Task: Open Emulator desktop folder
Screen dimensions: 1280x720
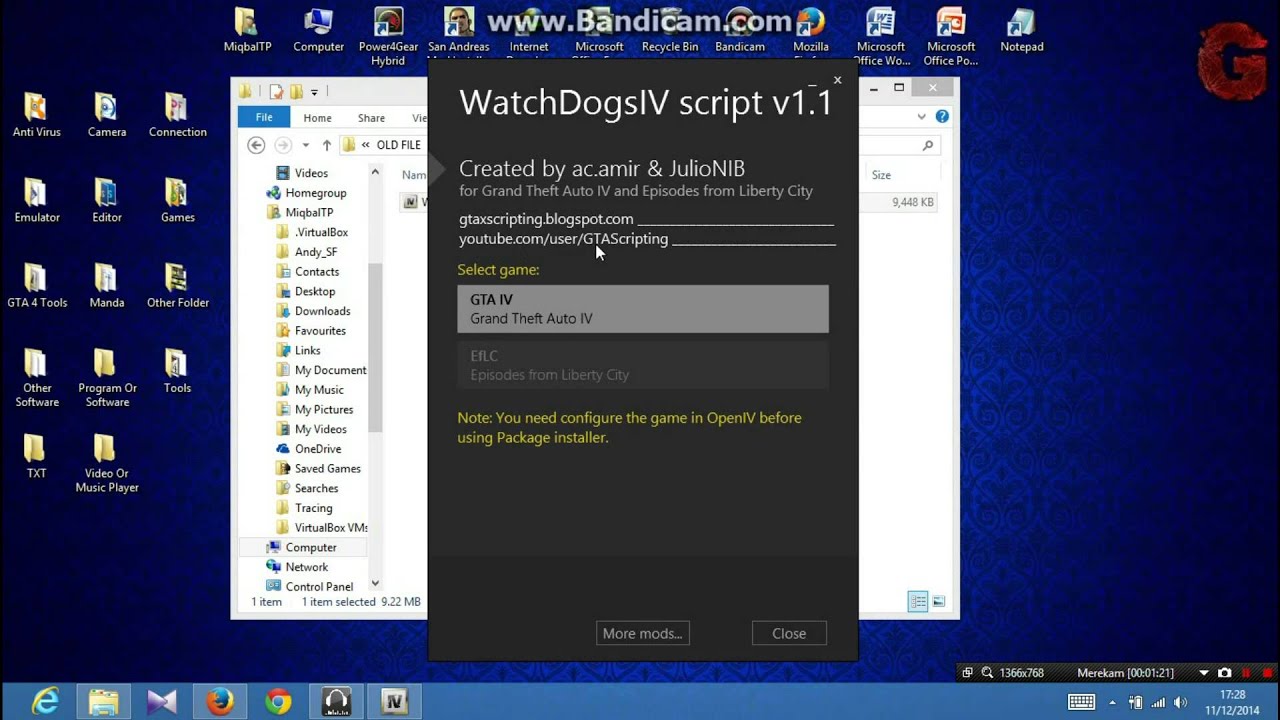Action: 36,201
